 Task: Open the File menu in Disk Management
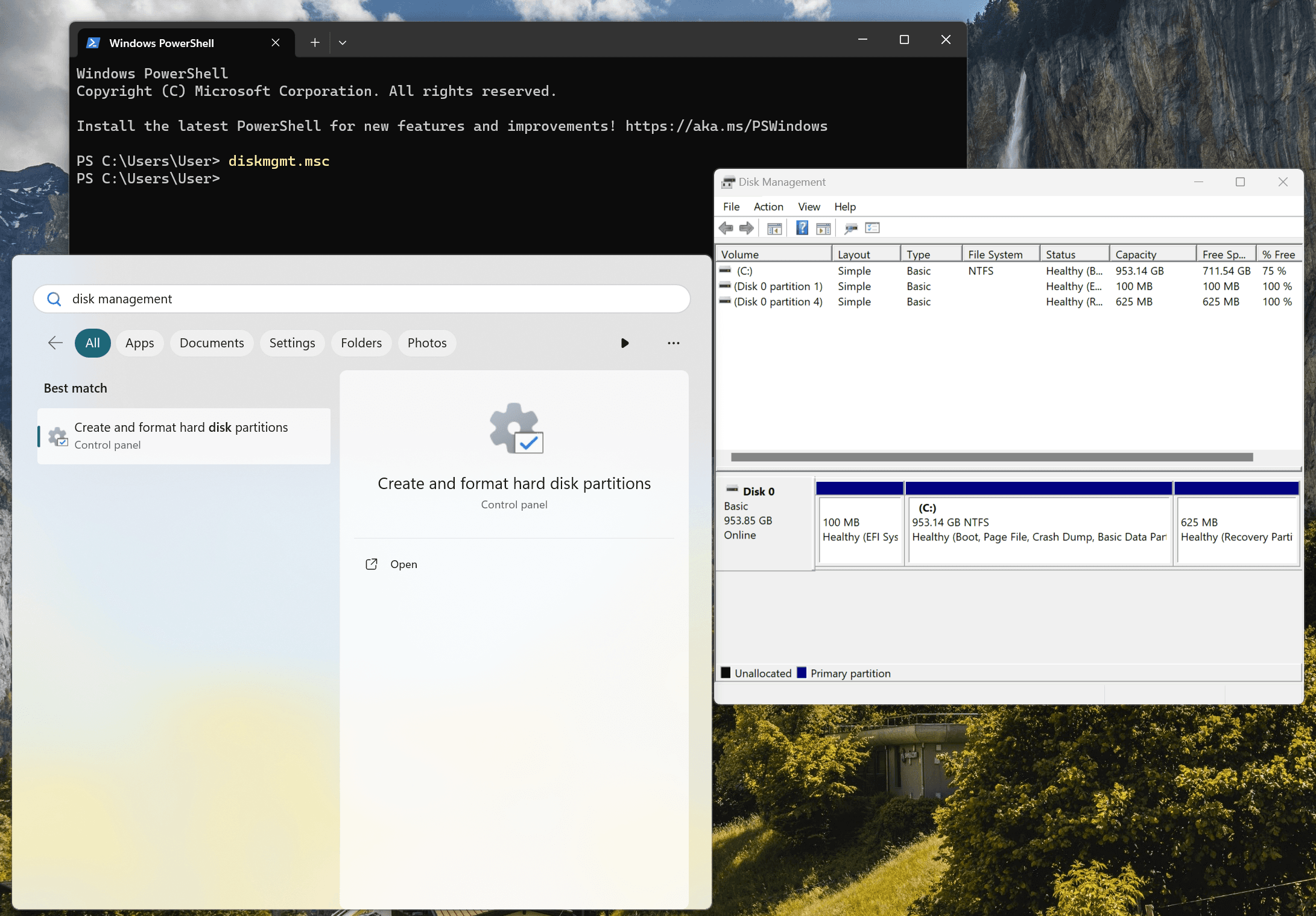(x=731, y=206)
